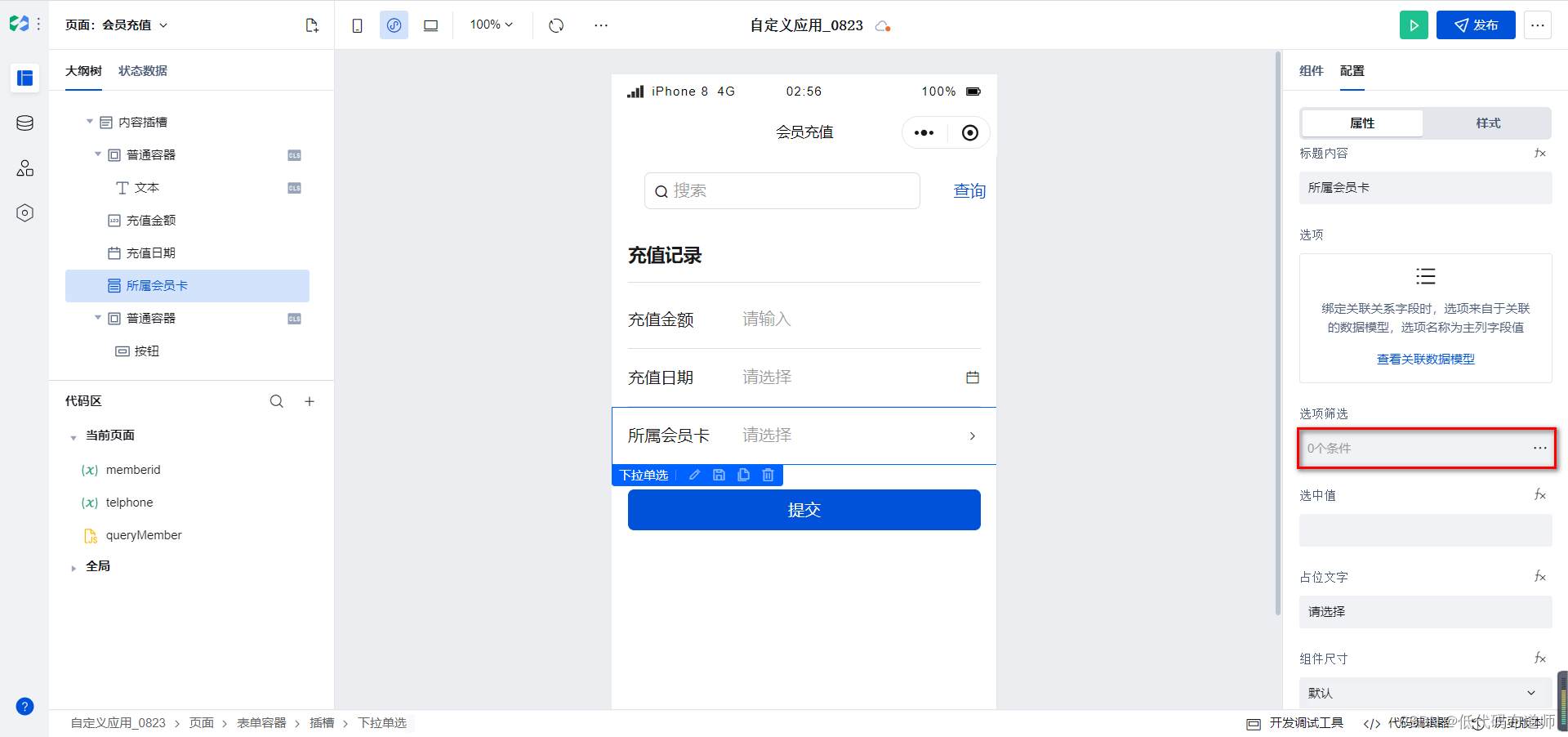
Task: Toggle fx binding for 选中值
Action: pos(1540,494)
